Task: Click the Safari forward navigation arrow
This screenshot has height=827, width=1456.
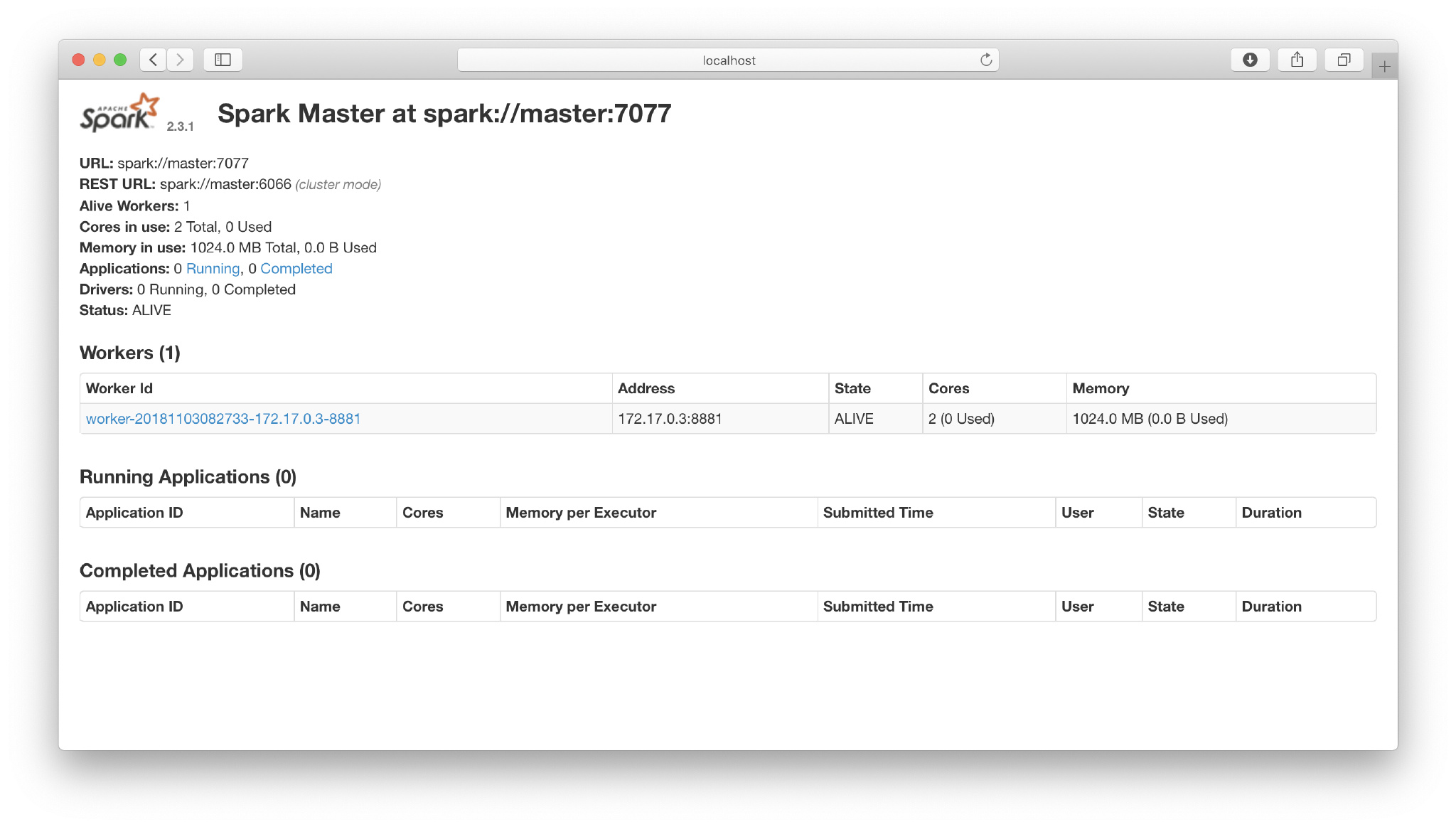Action: tap(180, 60)
